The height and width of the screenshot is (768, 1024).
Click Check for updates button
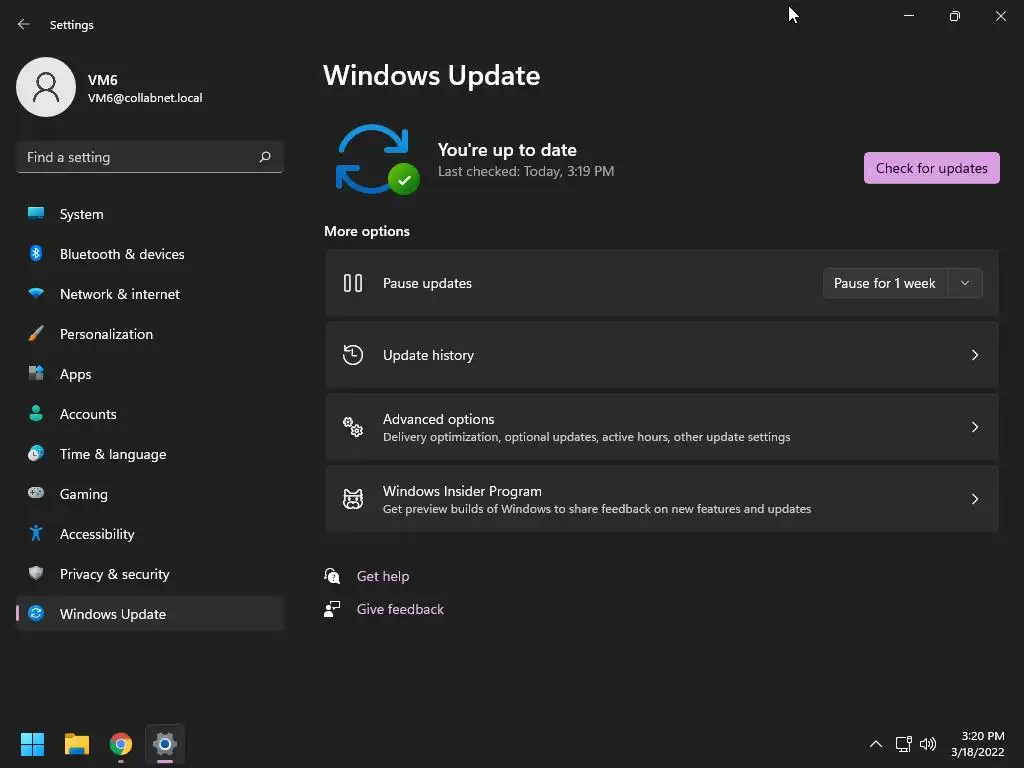tap(931, 168)
